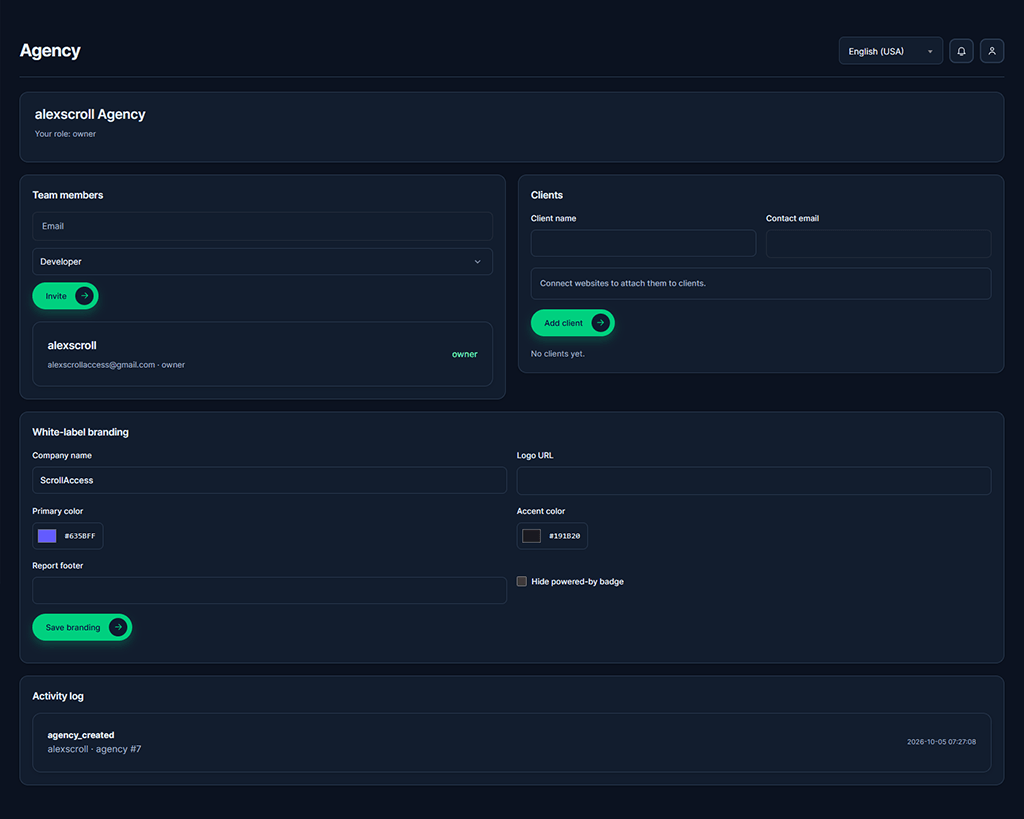This screenshot has width=1024, height=819.
Task: Click the Activity log heading
Action: 58,696
